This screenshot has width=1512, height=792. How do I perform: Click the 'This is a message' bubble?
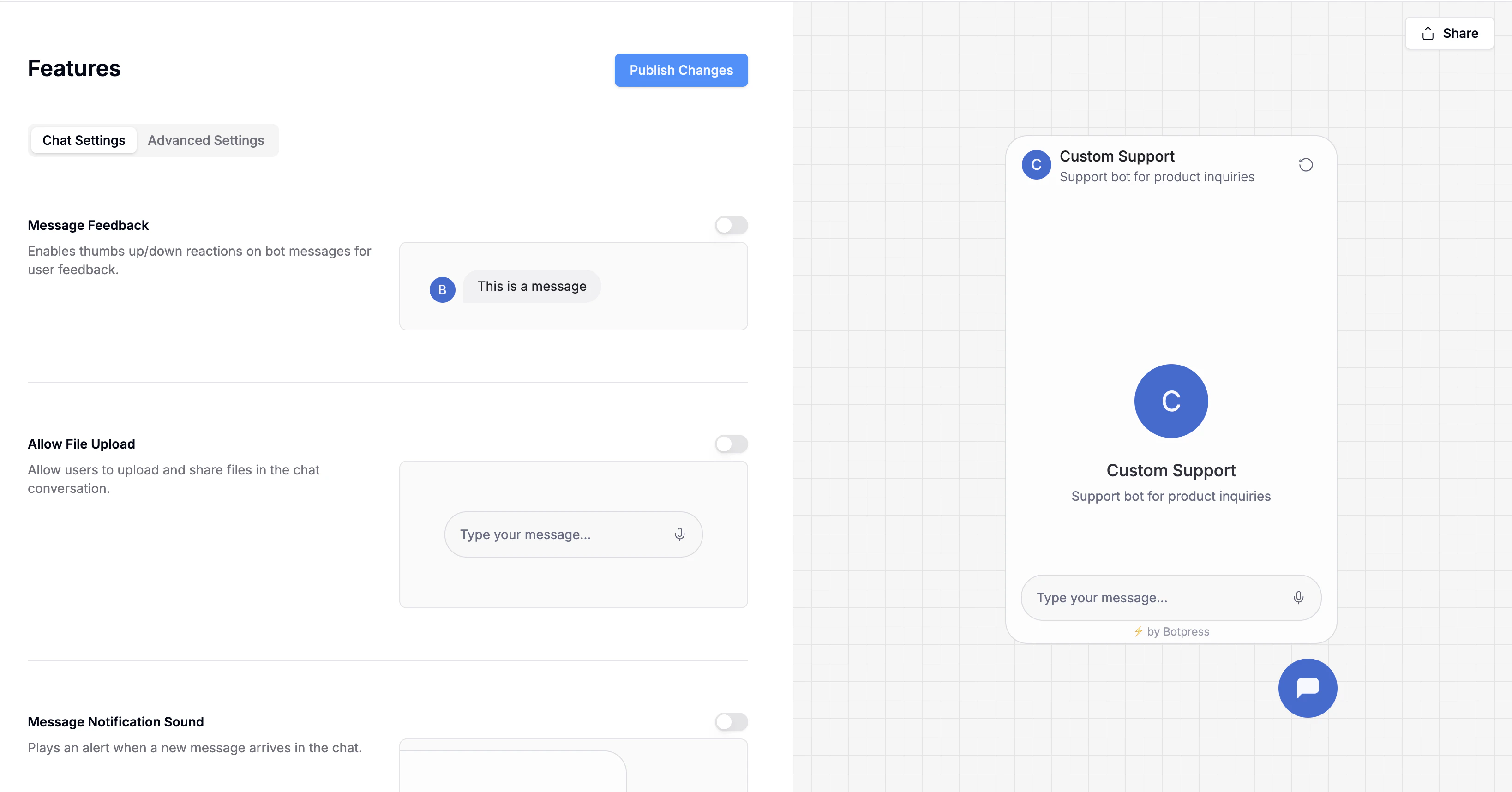(531, 287)
